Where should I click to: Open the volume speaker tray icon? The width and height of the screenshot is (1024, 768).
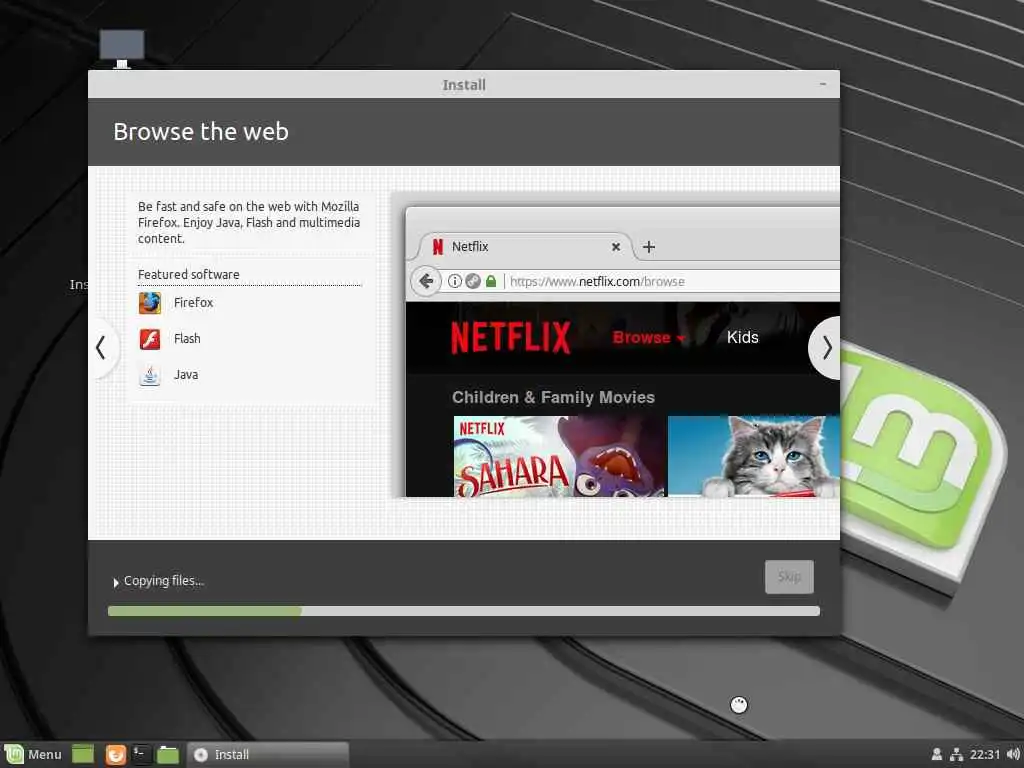click(1013, 754)
